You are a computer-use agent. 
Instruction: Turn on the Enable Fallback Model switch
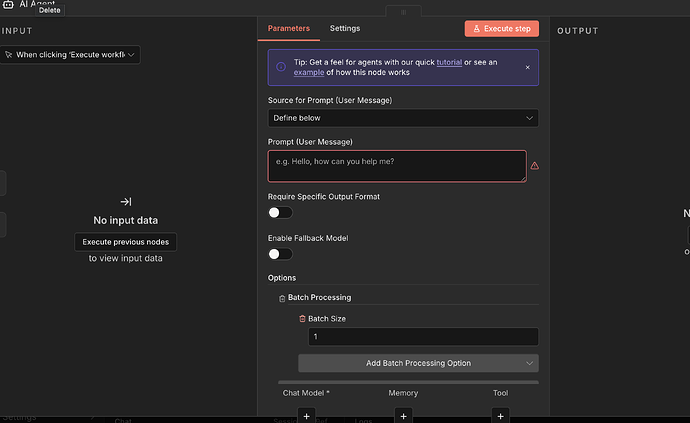(280, 254)
